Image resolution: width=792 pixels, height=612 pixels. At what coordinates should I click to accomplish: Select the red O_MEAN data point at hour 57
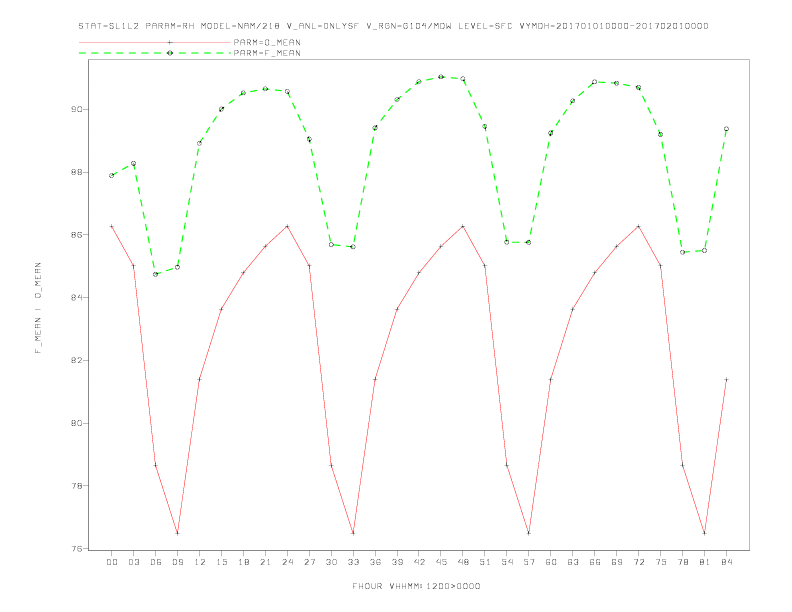(x=529, y=533)
